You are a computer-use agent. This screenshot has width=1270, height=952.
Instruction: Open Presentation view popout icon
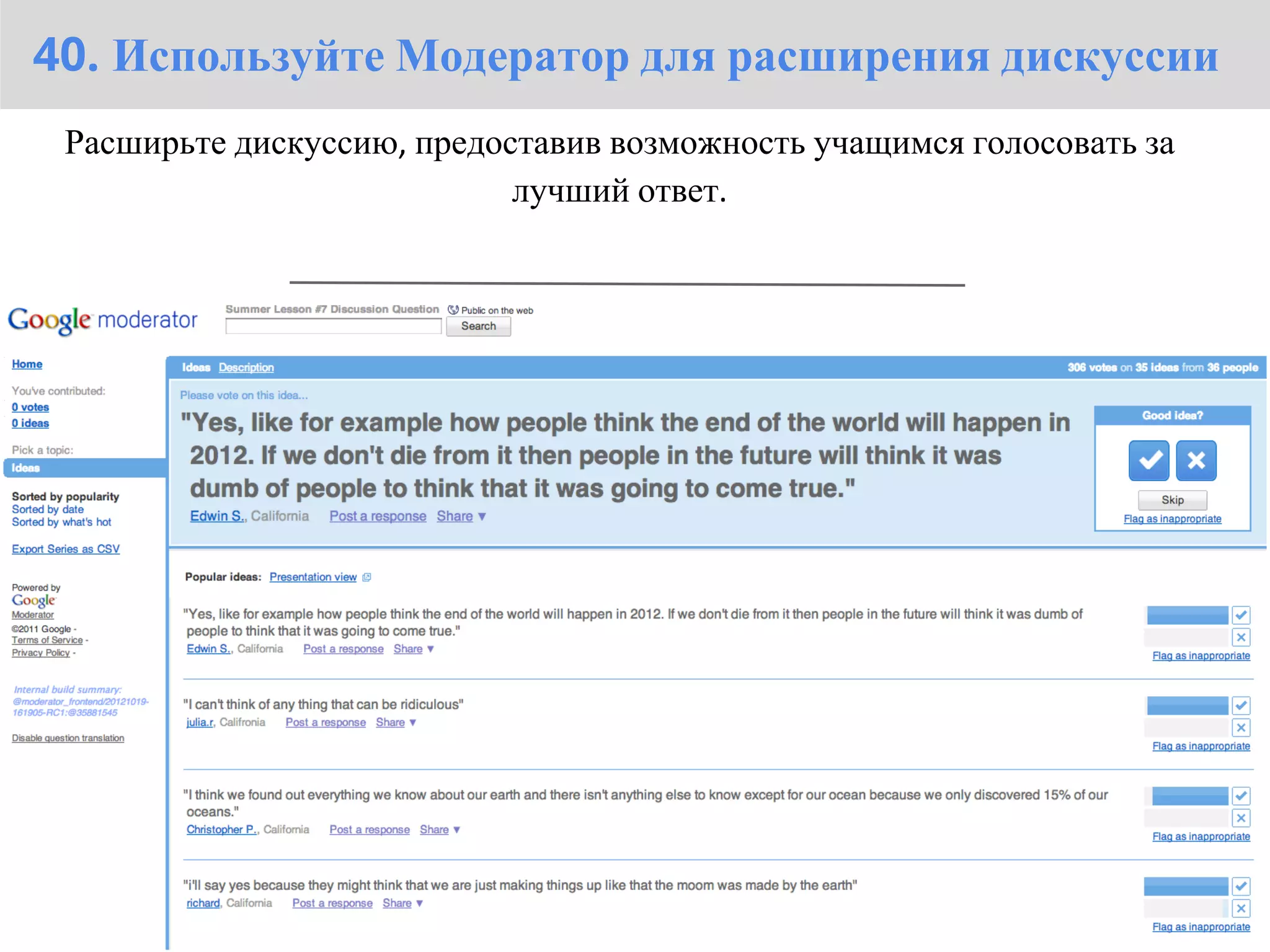366,577
